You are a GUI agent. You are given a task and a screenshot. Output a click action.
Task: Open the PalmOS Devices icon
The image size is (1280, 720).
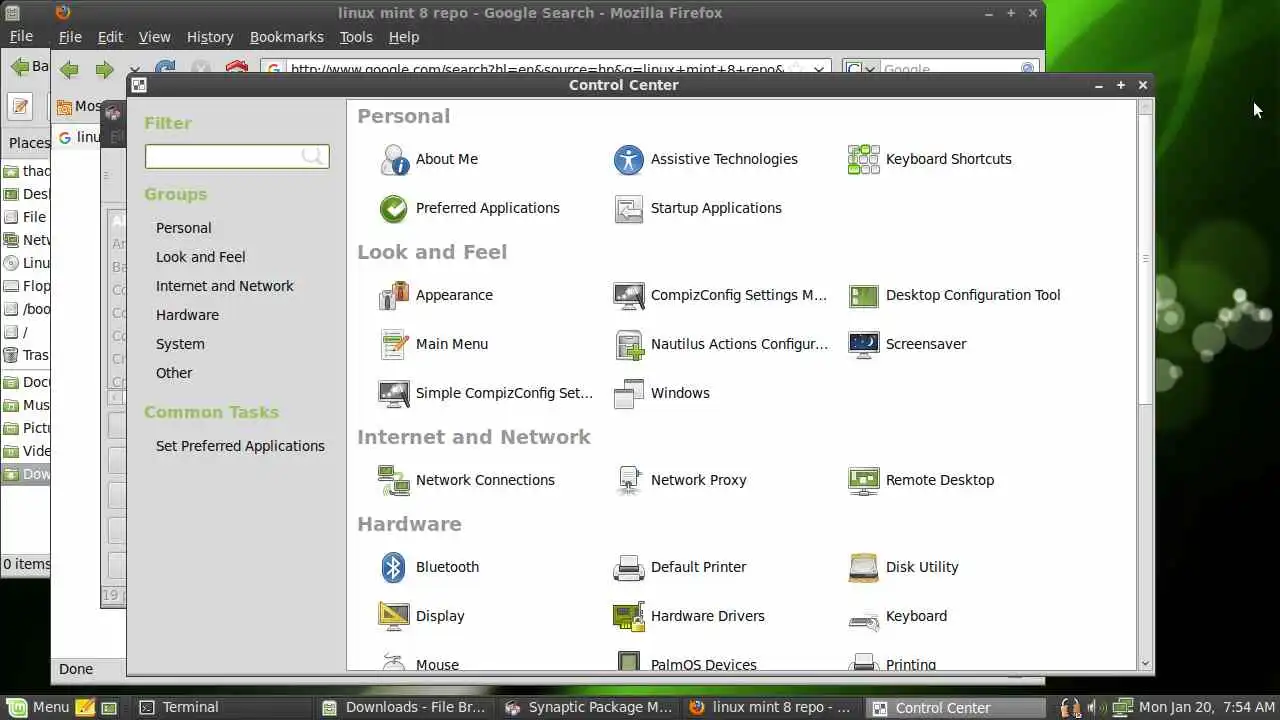pyautogui.click(x=629, y=660)
